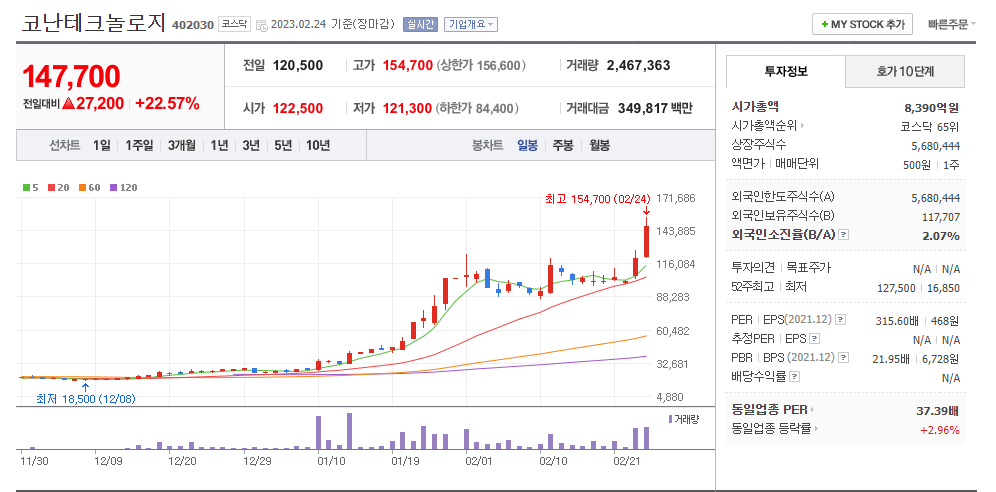Click the 52주최고 최저 value 127,500
This screenshot has height=492, width=996.
point(896,288)
